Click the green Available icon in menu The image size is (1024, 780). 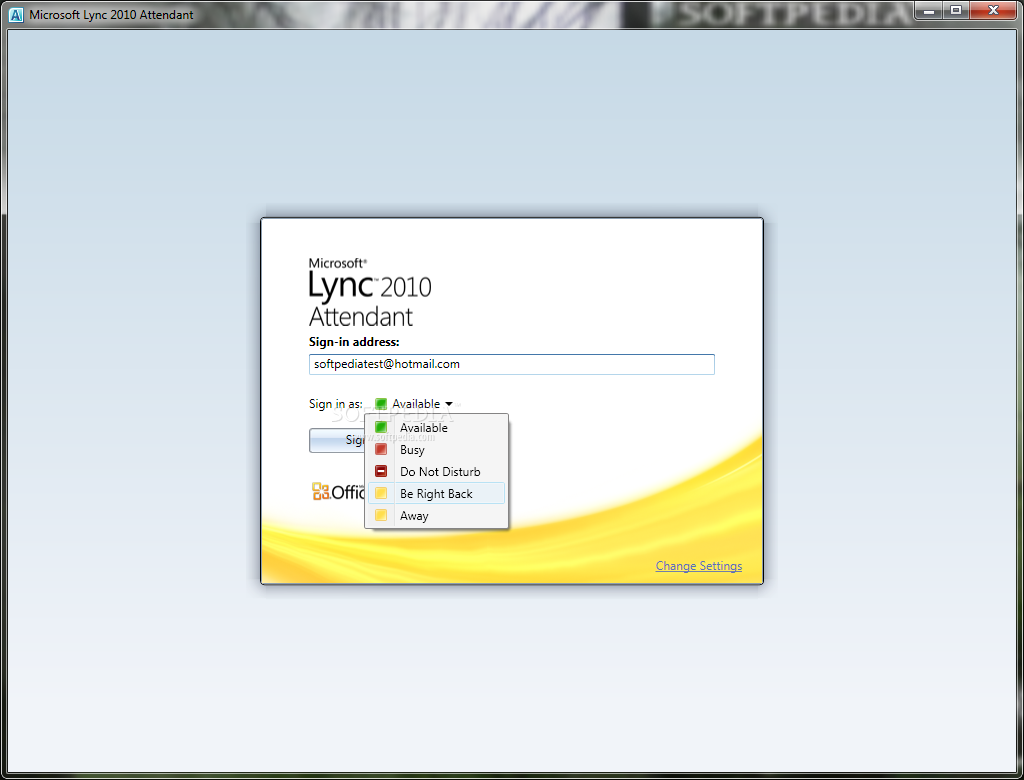click(381, 427)
